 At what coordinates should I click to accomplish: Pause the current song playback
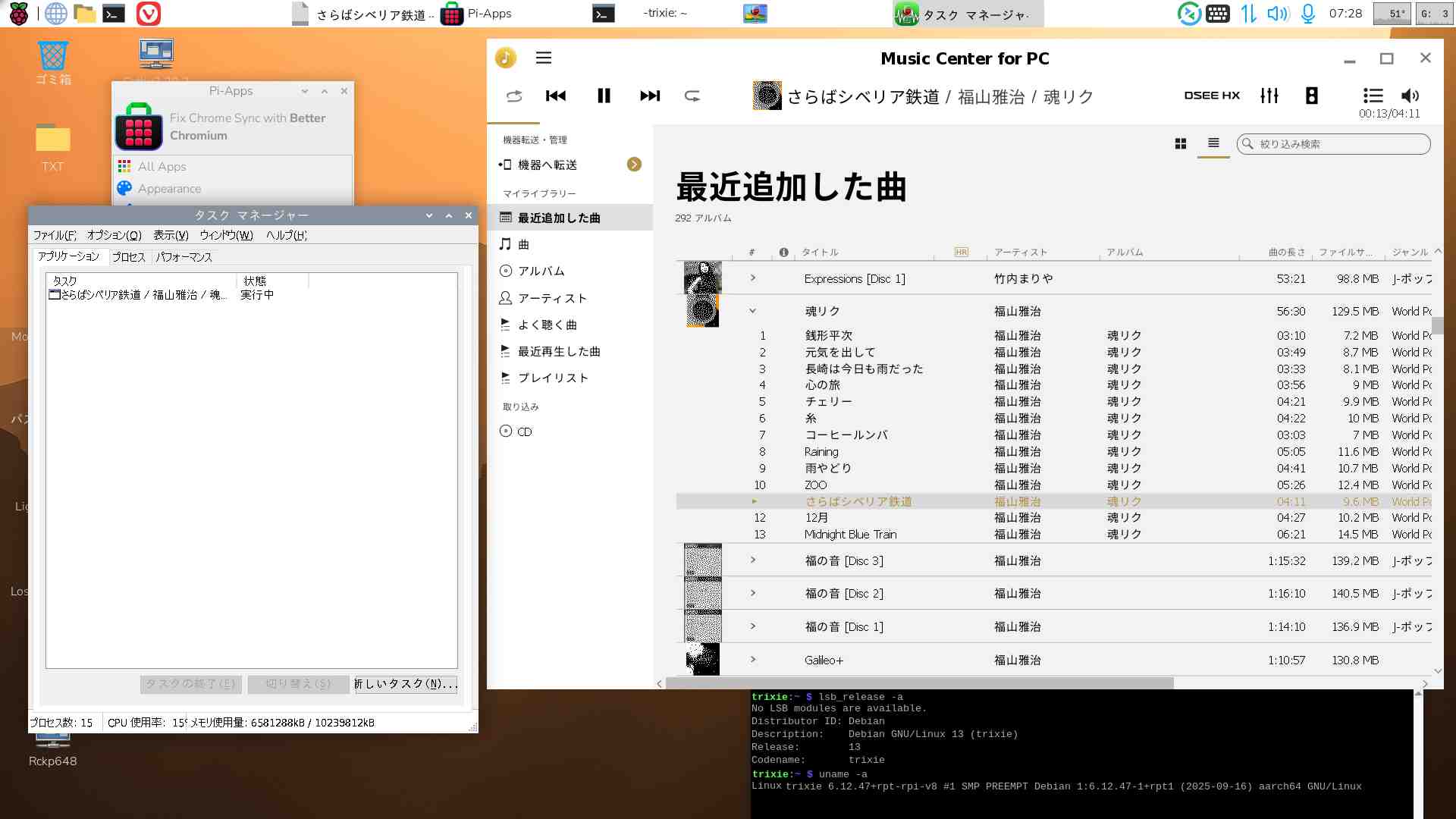point(604,96)
